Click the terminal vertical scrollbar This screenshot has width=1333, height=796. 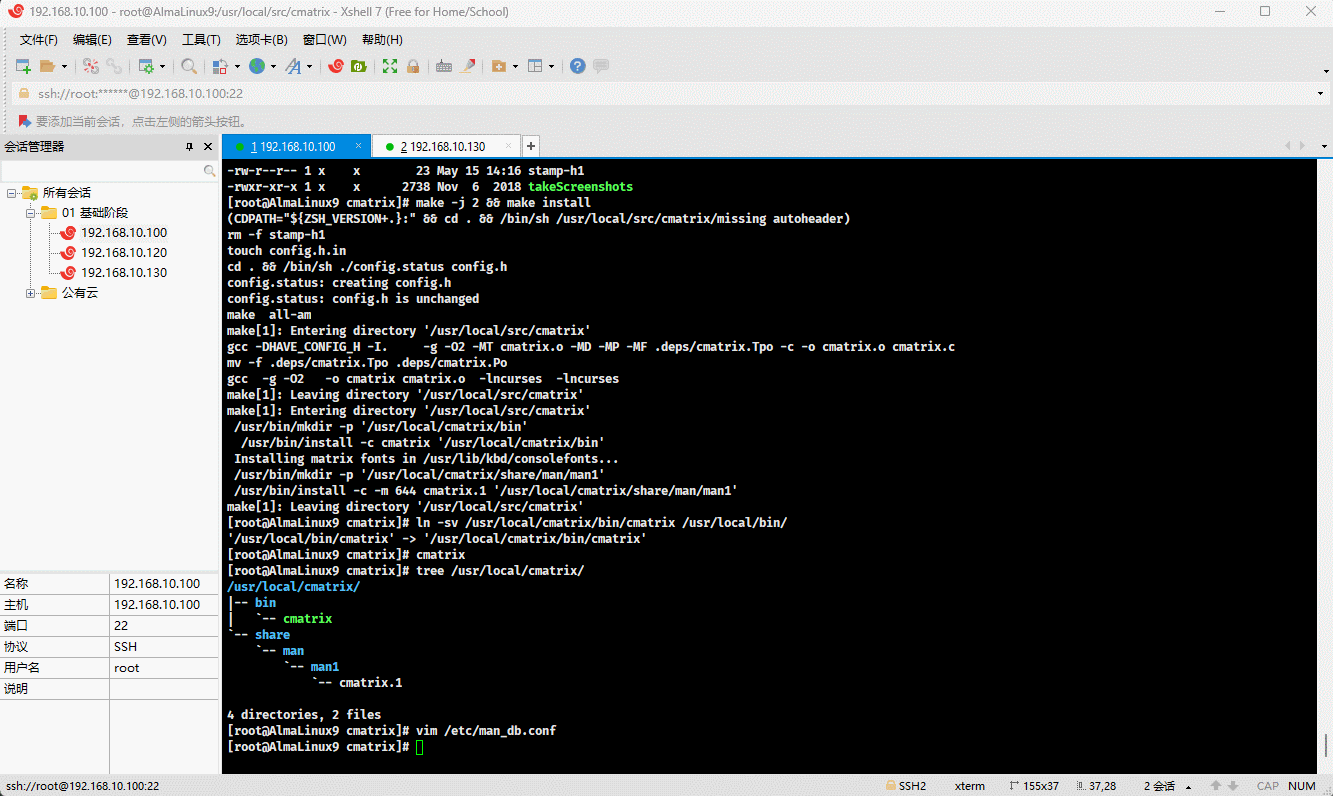[x=1326, y=744]
